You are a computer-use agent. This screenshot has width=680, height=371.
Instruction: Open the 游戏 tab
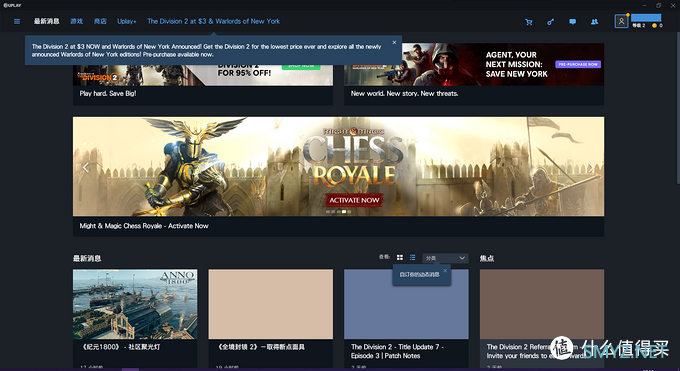click(76, 21)
